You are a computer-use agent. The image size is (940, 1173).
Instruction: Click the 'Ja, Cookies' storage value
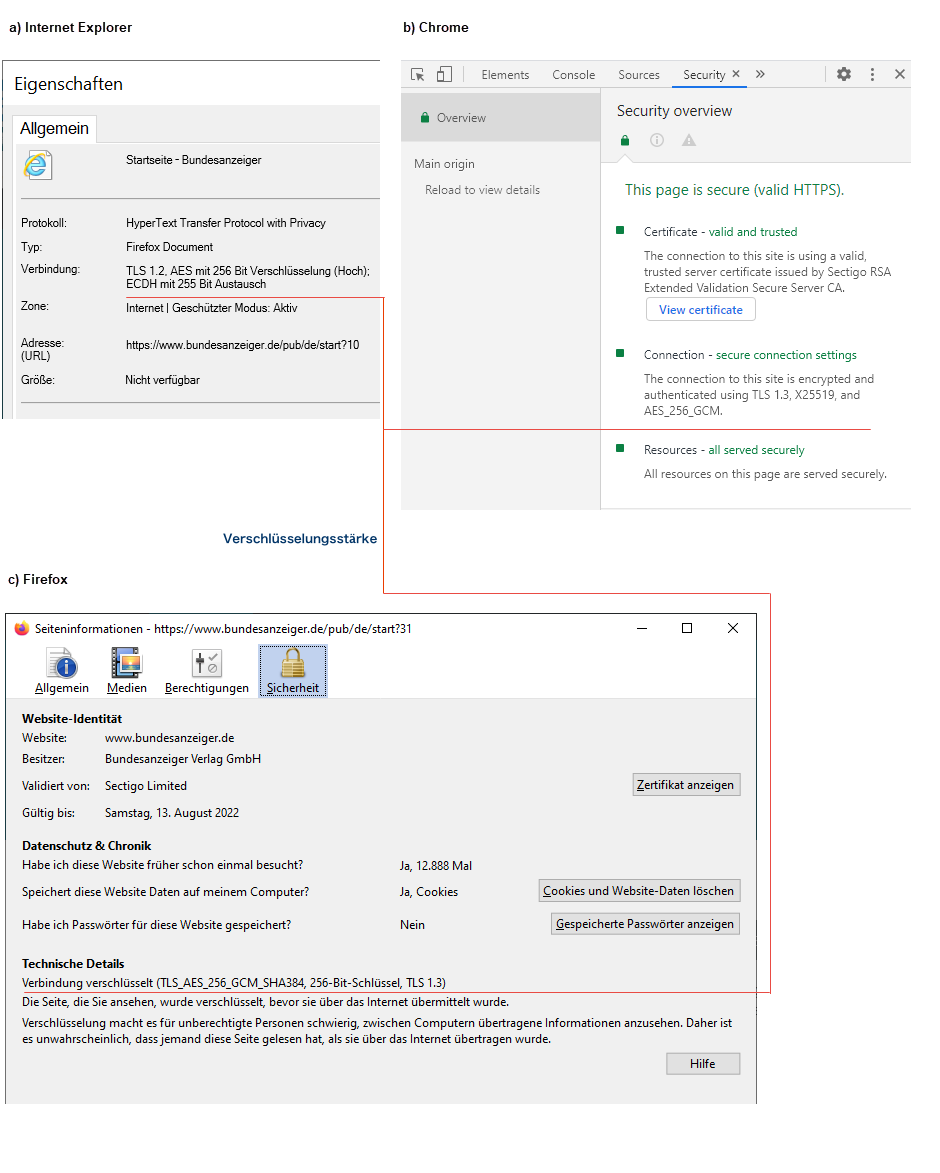tap(428, 892)
